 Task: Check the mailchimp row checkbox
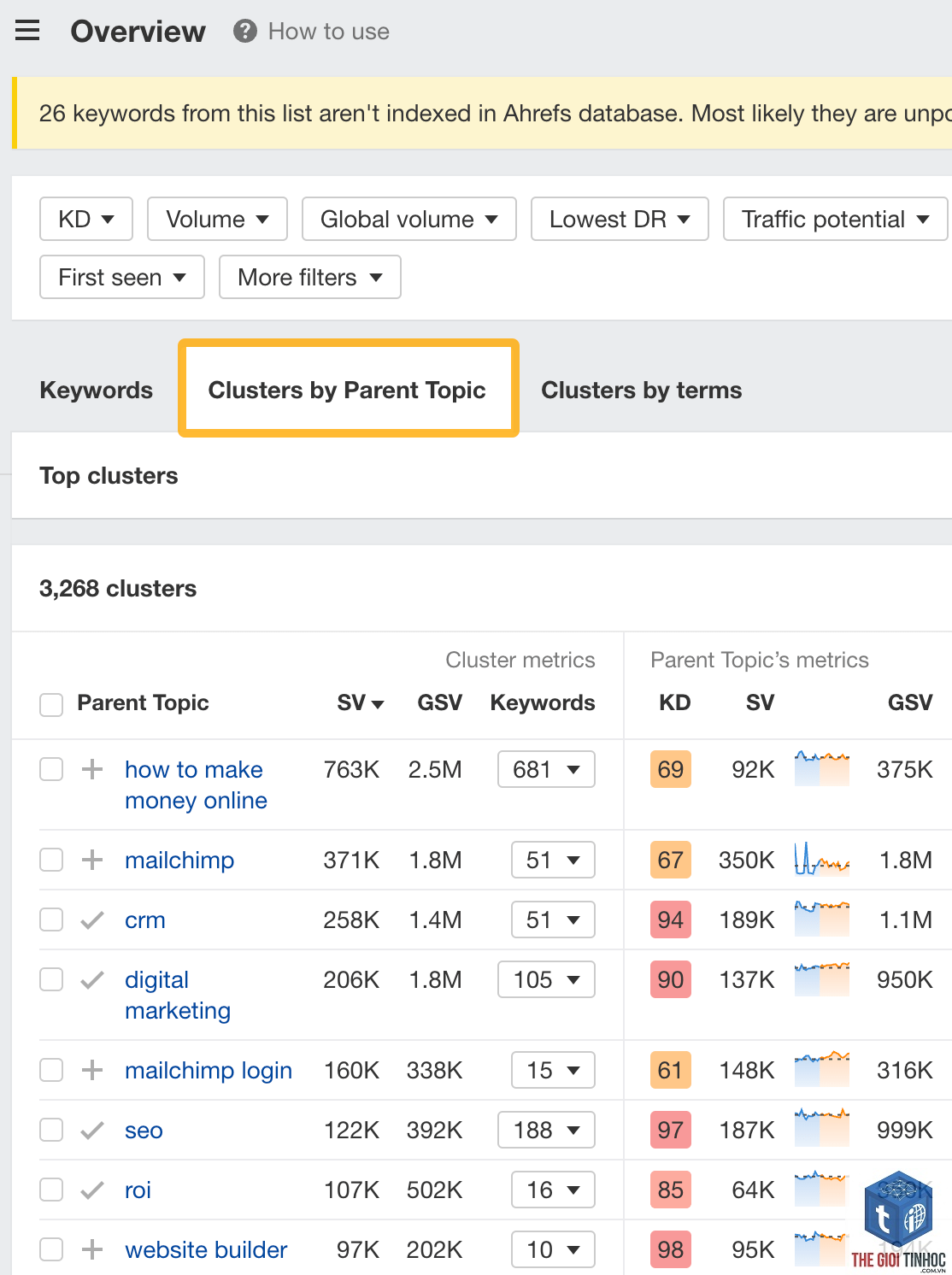click(x=51, y=860)
